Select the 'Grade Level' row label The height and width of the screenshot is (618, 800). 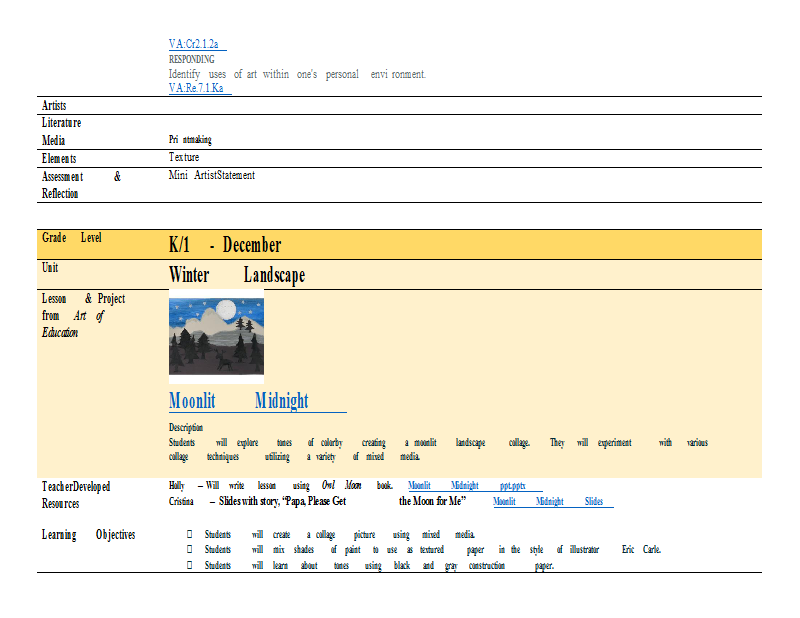(x=72, y=238)
